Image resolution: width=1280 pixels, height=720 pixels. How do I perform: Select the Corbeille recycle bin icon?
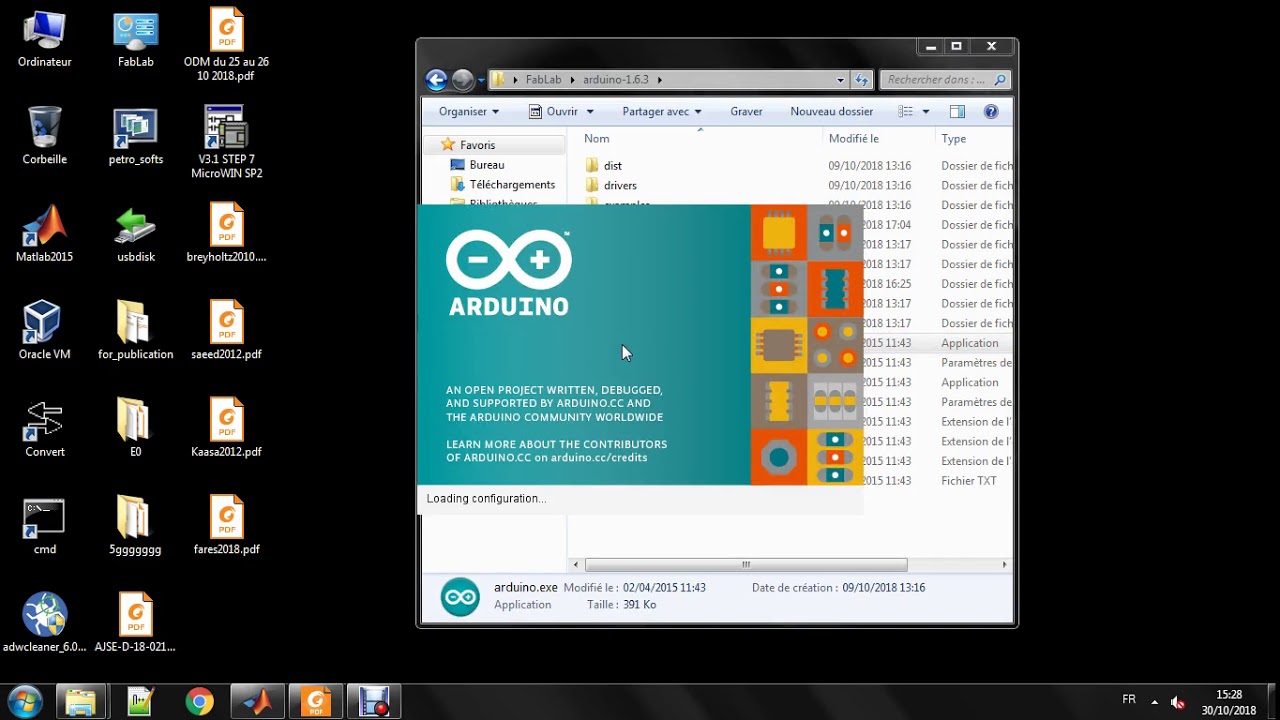coord(44,136)
